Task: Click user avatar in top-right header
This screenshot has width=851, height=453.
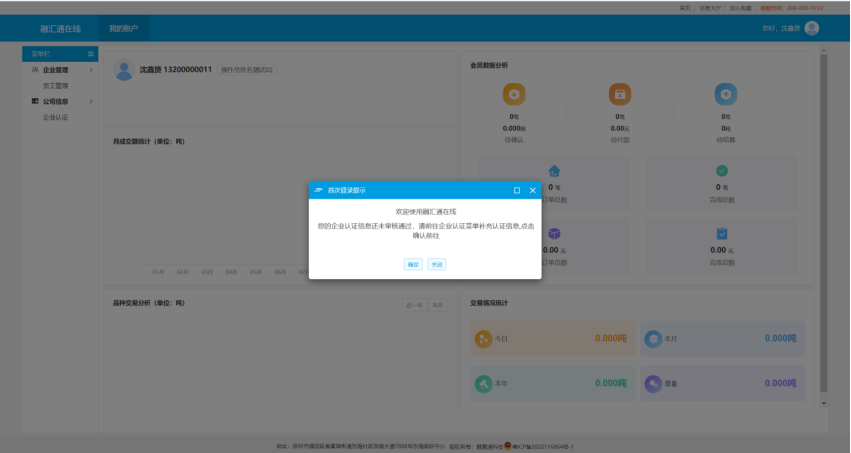Action: coord(812,28)
